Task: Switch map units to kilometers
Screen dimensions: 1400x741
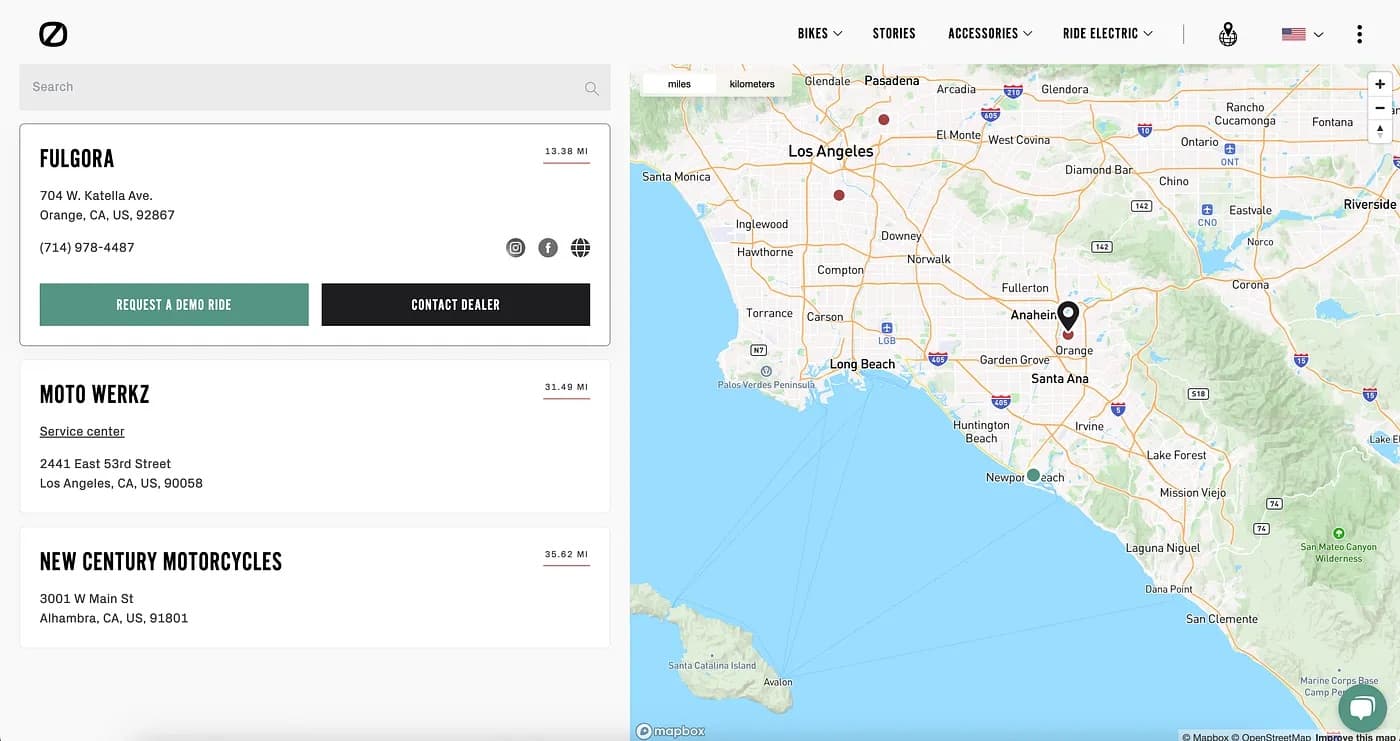Action: click(x=751, y=84)
